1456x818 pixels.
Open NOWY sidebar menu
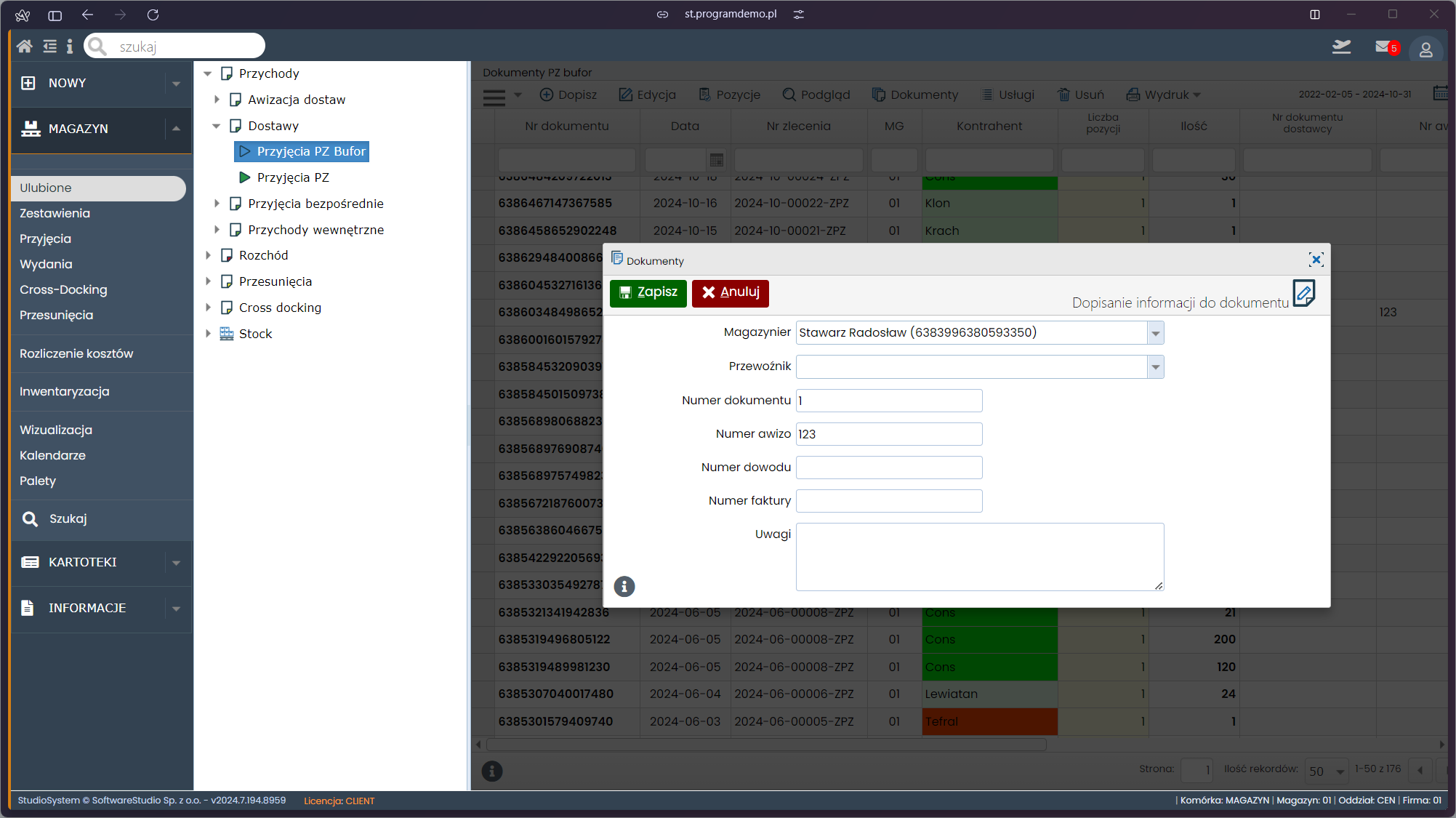click(x=101, y=83)
